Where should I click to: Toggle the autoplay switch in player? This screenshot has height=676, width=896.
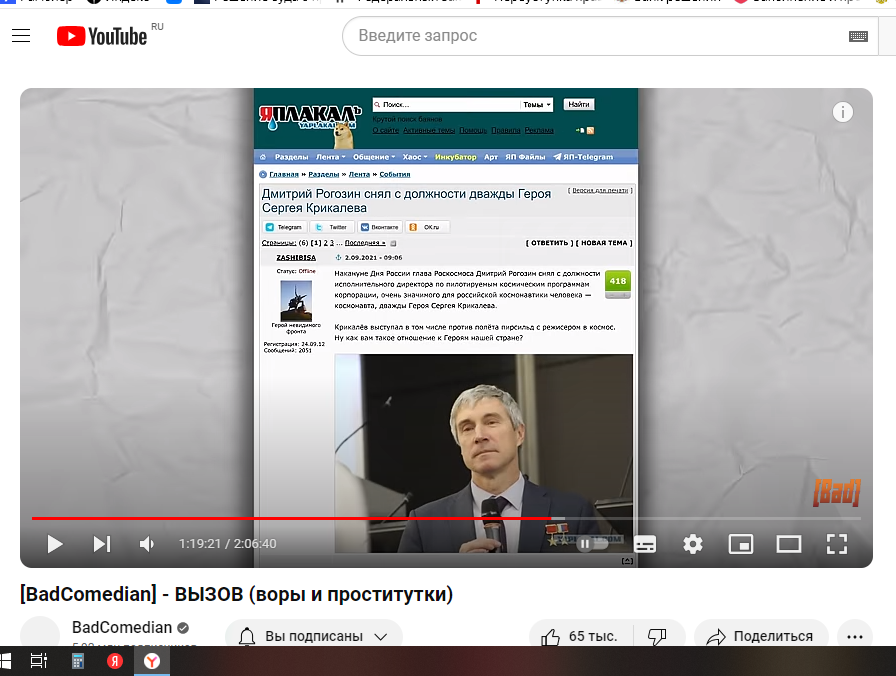592,543
